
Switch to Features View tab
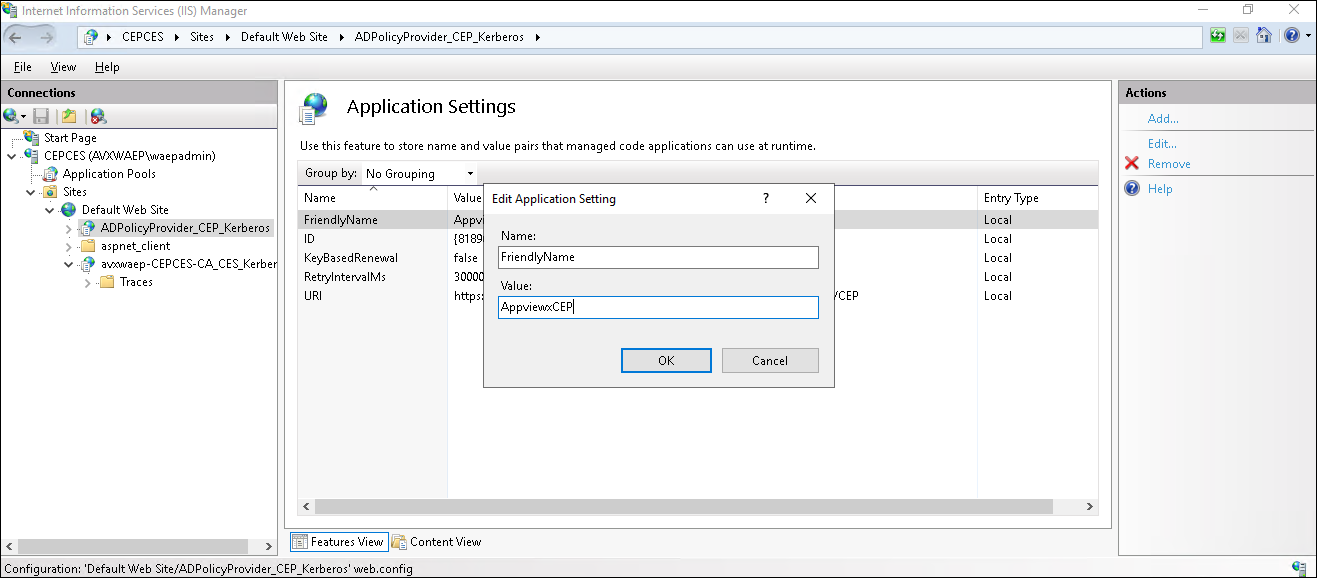338,542
